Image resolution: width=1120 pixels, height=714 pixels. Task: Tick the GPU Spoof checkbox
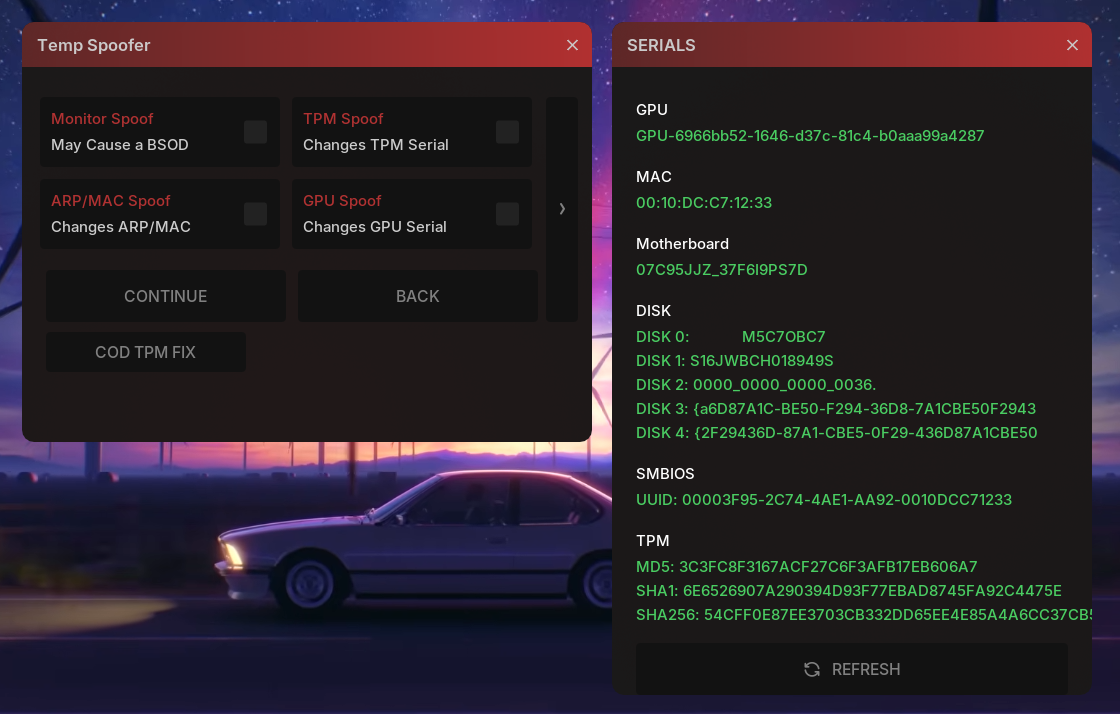coord(507,214)
